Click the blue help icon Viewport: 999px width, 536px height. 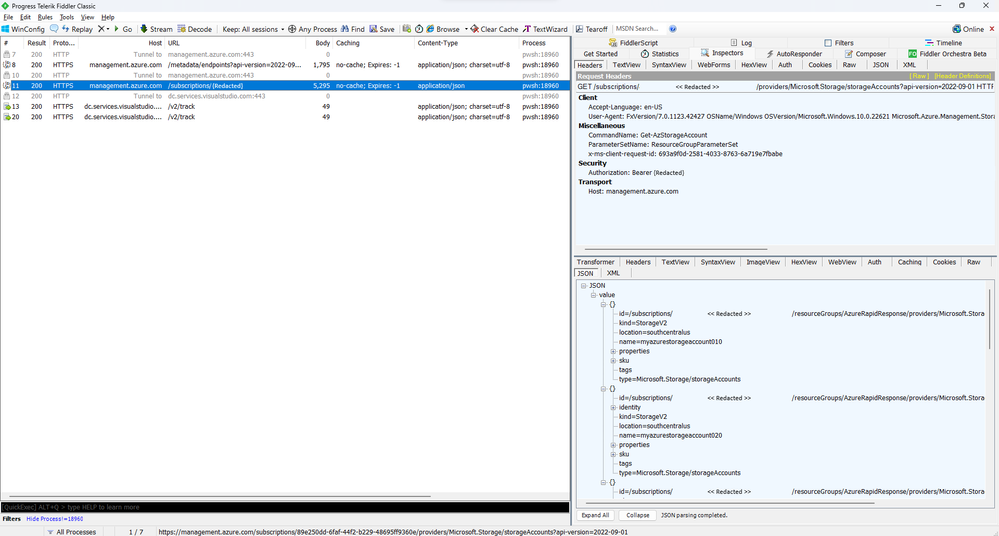(x=673, y=29)
